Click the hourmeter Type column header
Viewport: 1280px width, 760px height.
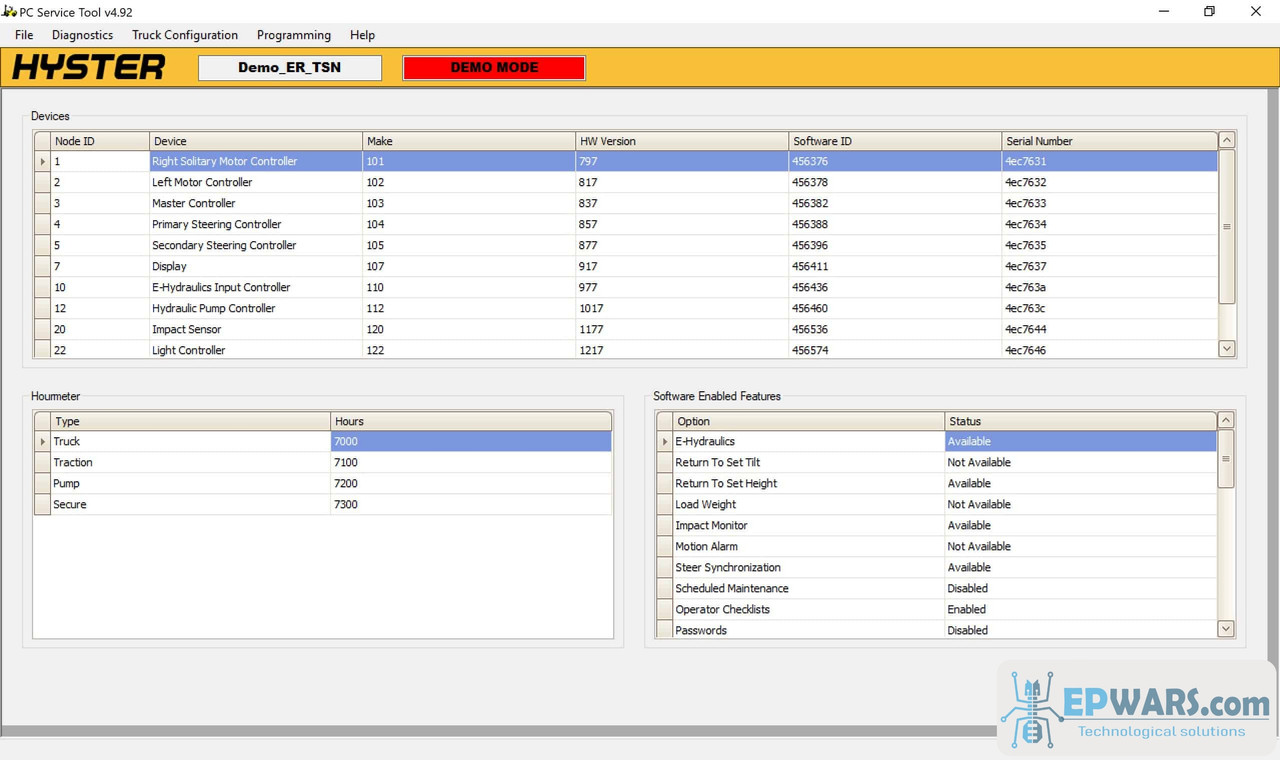(x=190, y=421)
